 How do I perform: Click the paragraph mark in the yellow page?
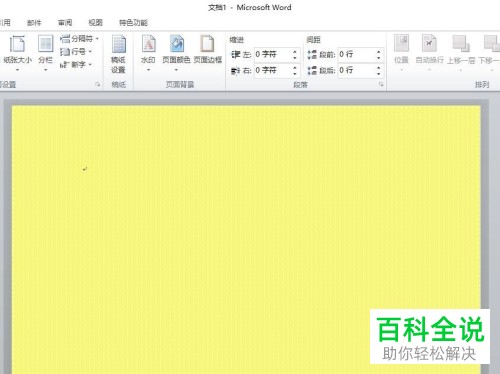[85, 169]
